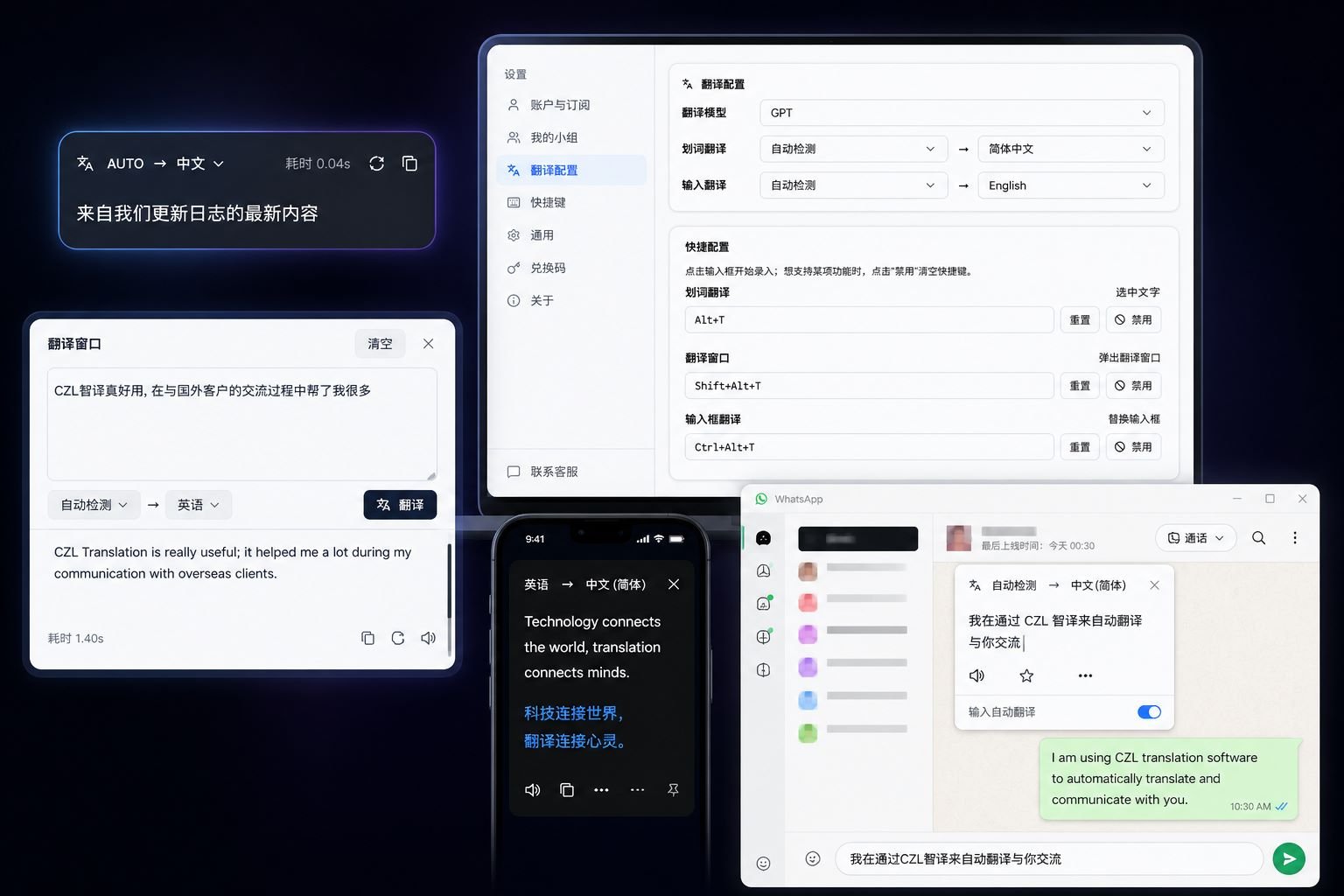The image size is (1344, 896).
Task: Open the 英语 target language dropdown
Action: coord(198,504)
